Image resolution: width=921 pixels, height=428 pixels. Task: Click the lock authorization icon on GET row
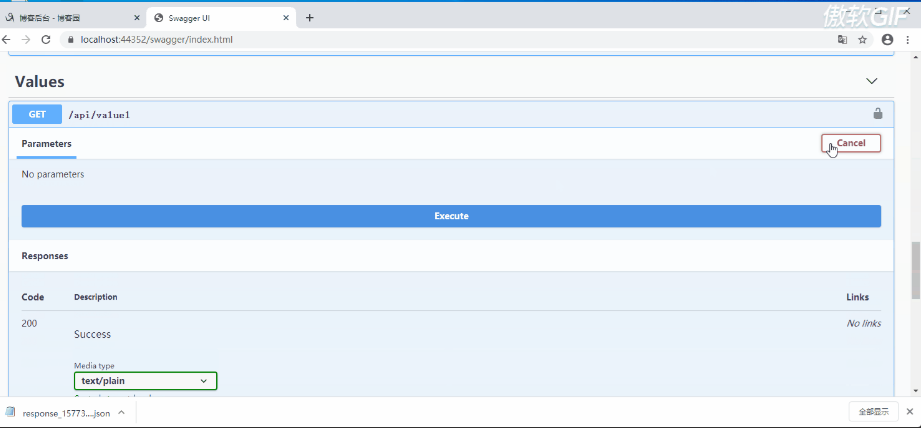pyautogui.click(x=877, y=114)
